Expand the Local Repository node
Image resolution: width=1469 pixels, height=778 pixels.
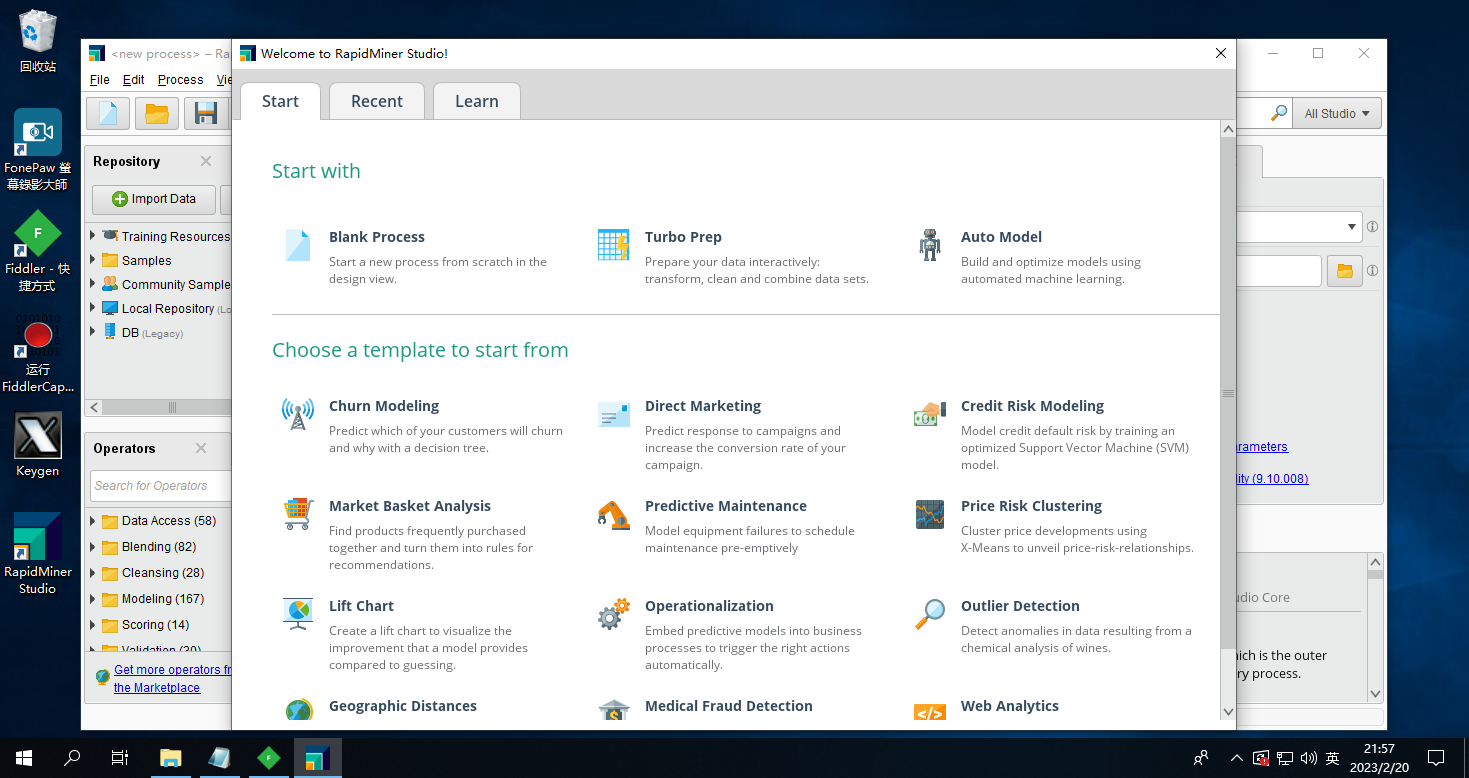tap(93, 308)
